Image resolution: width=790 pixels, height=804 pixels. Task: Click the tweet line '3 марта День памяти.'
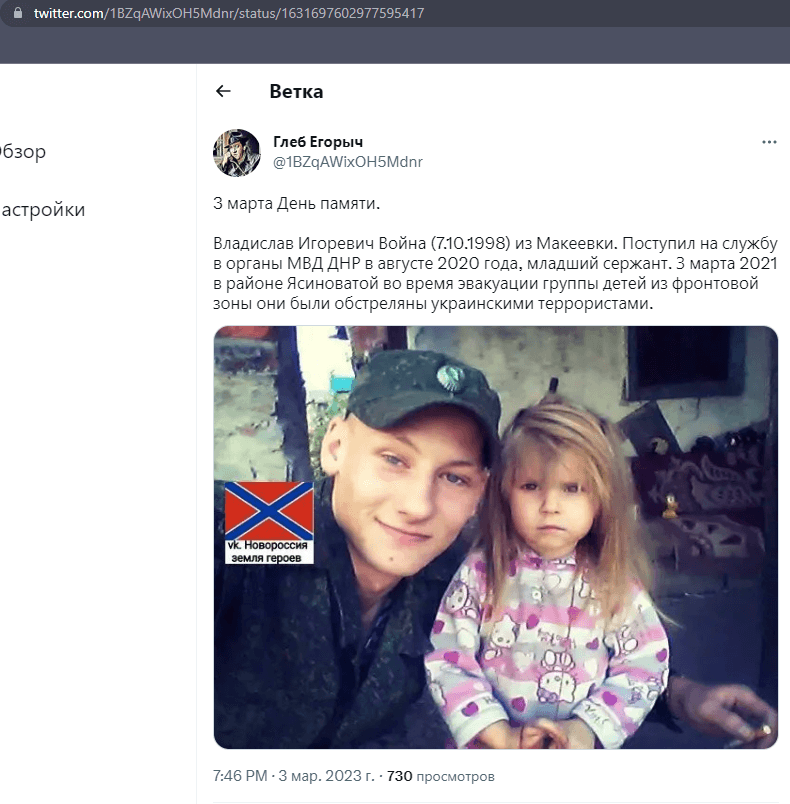pyautogui.click(x=297, y=204)
